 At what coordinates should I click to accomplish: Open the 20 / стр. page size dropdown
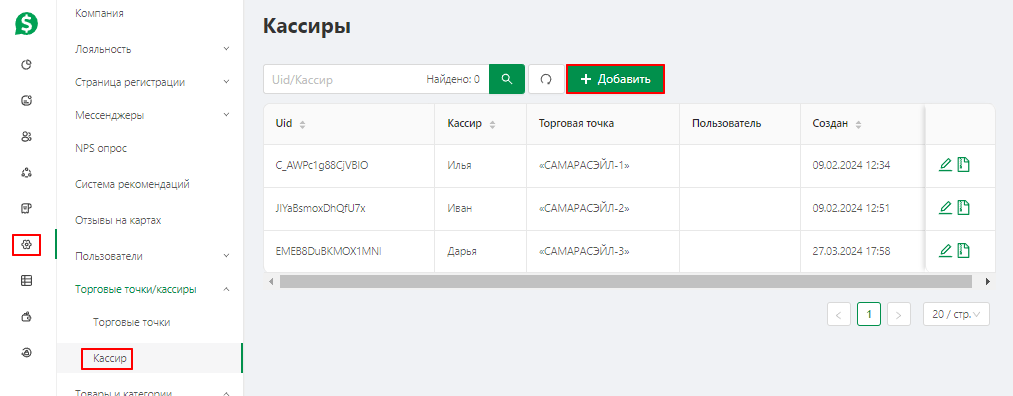[956, 315]
